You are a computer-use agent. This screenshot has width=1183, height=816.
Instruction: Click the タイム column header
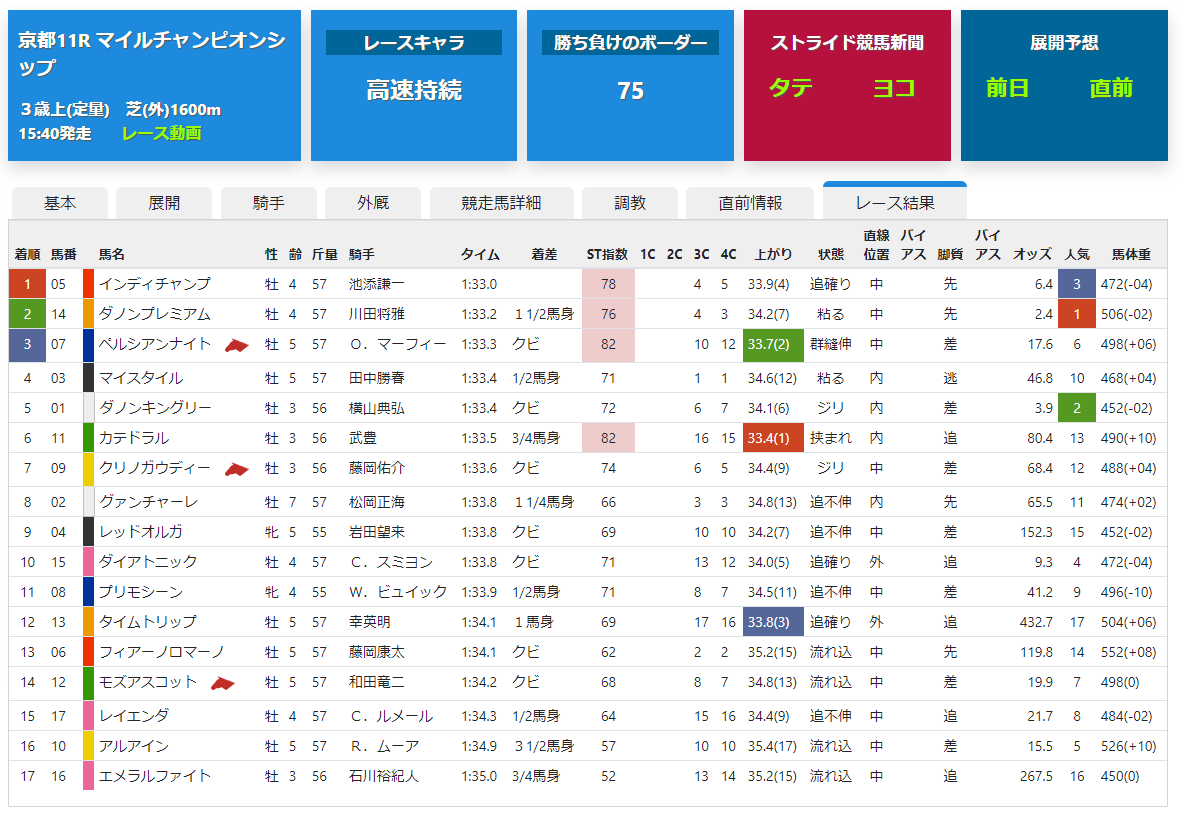tap(480, 255)
